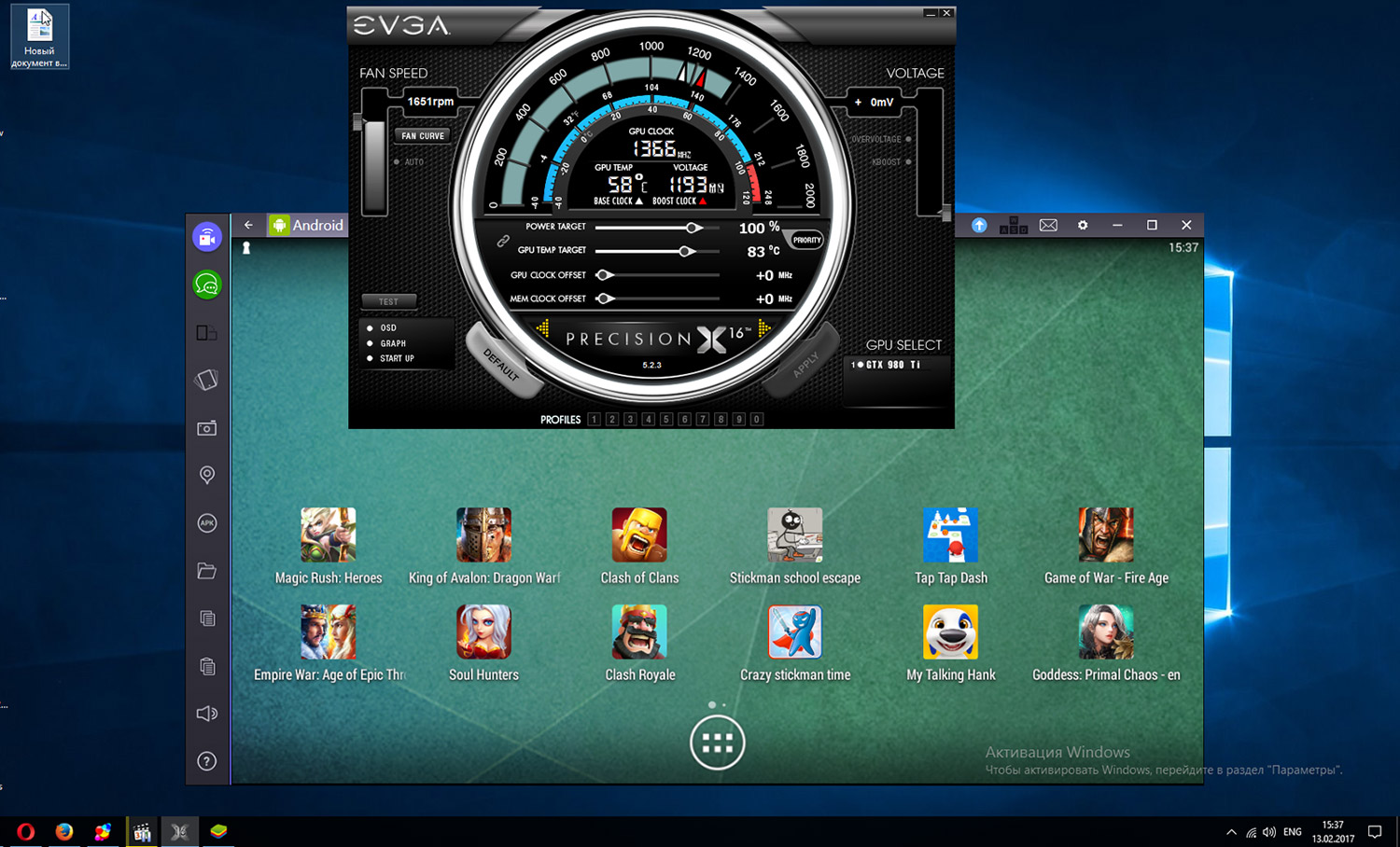The width and height of the screenshot is (1400, 847).
Task: Launch Crazy stickman time
Action: pyautogui.click(x=795, y=632)
